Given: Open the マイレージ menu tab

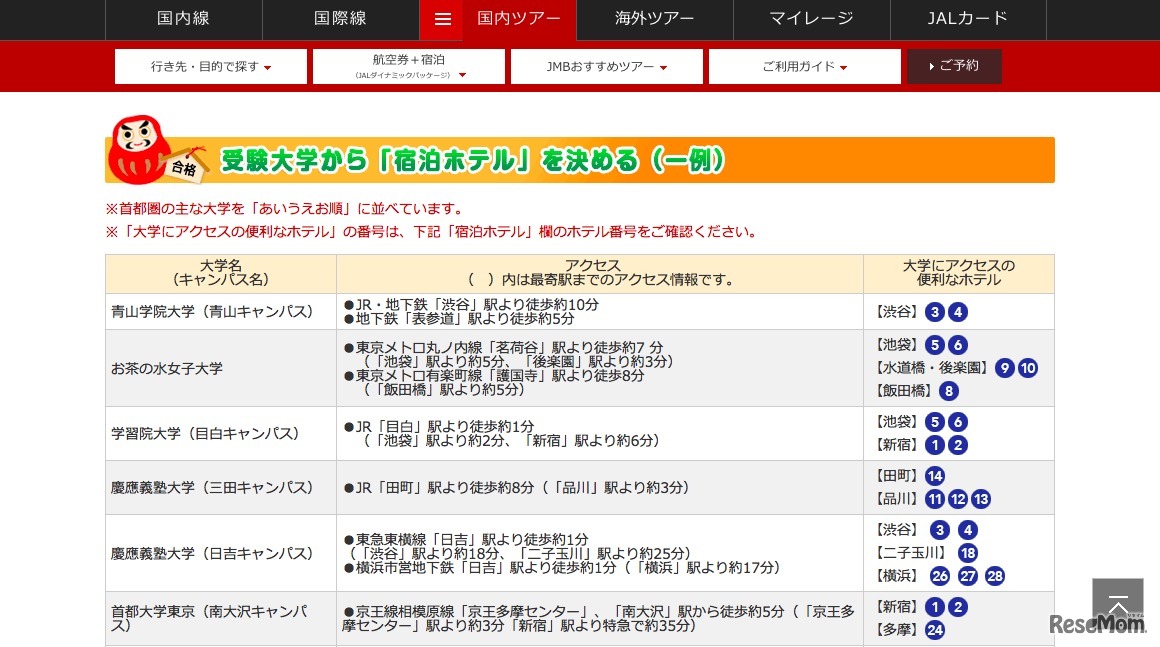Looking at the screenshot, I should (812, 17).
